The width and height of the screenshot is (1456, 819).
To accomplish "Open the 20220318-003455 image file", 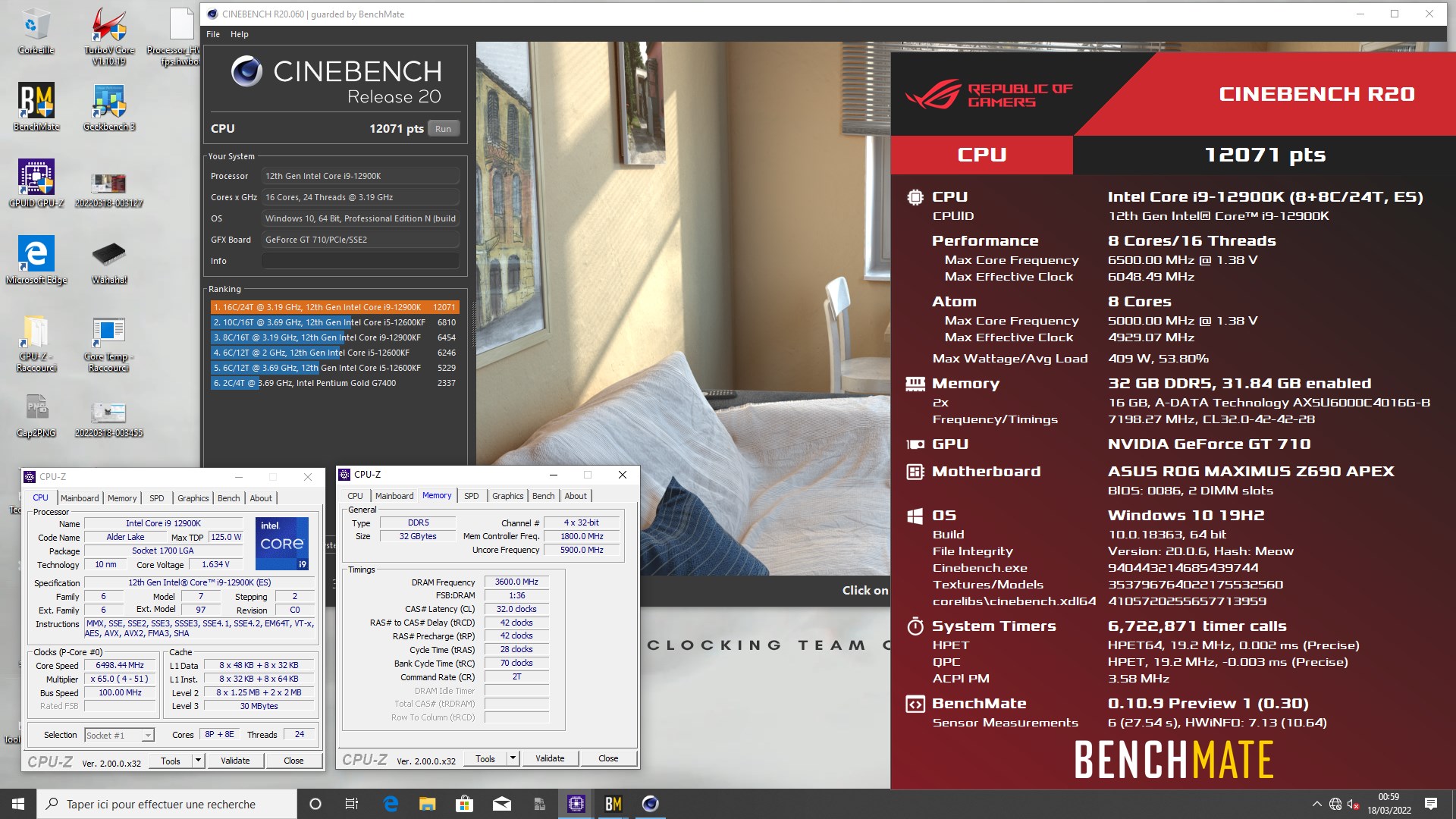I will pos(109,418).
